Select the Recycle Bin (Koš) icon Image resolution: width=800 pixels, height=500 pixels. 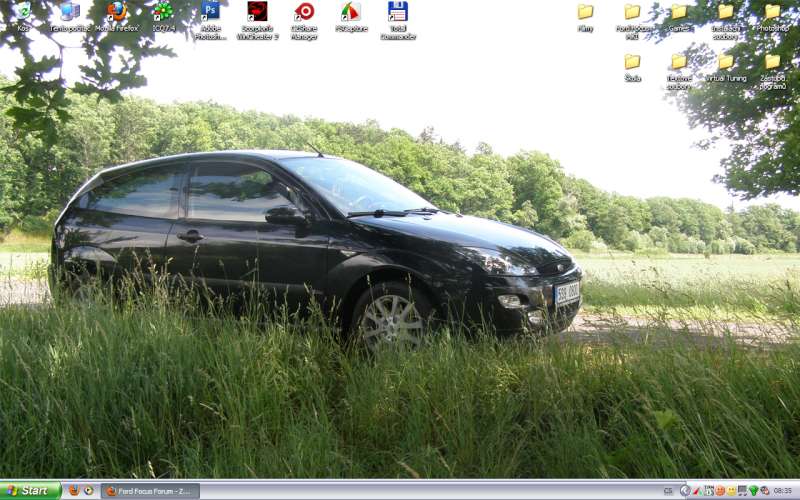click(23, 12)
